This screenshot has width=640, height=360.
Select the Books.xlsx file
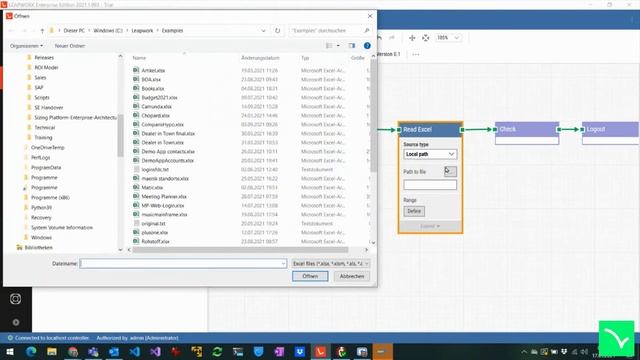tap(153, 88)
